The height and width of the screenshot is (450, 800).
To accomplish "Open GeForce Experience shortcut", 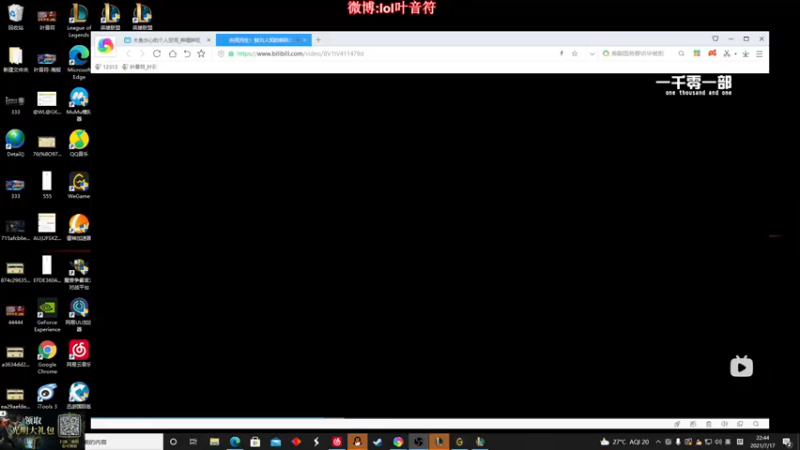I will click(47, 315).
